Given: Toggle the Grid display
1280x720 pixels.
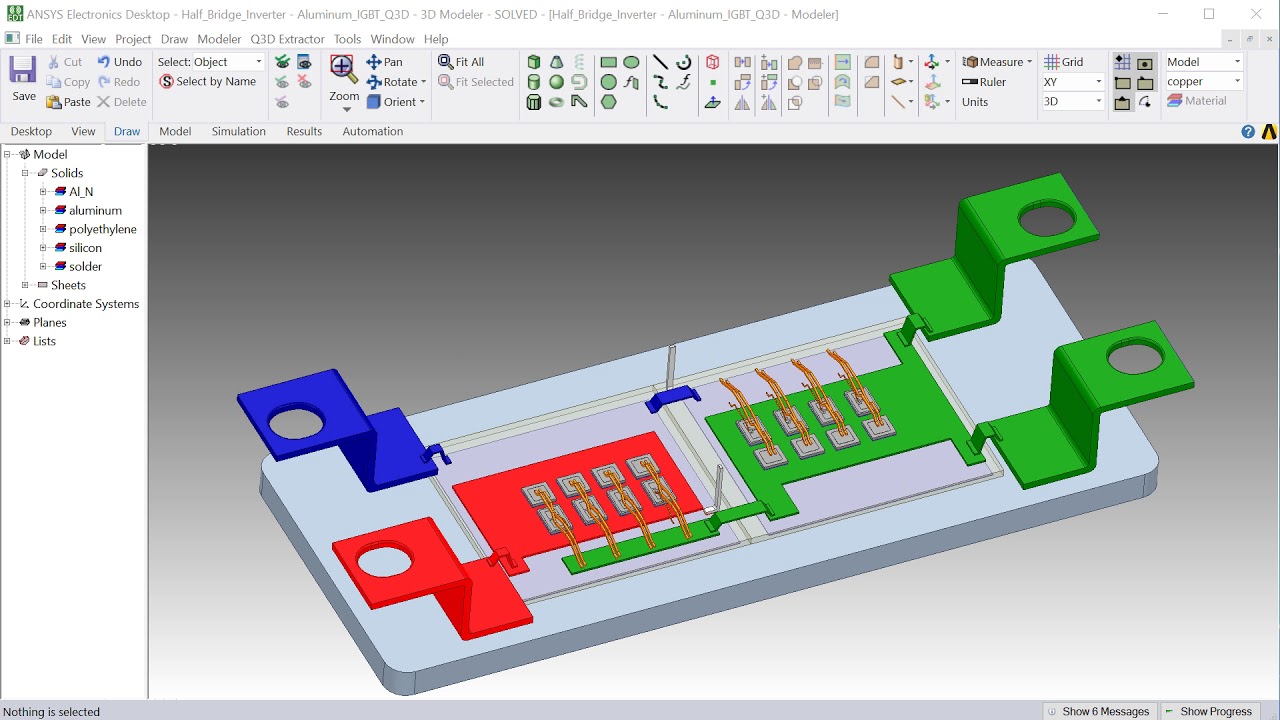Looking at the screenshot, I should pos(1064,62).
